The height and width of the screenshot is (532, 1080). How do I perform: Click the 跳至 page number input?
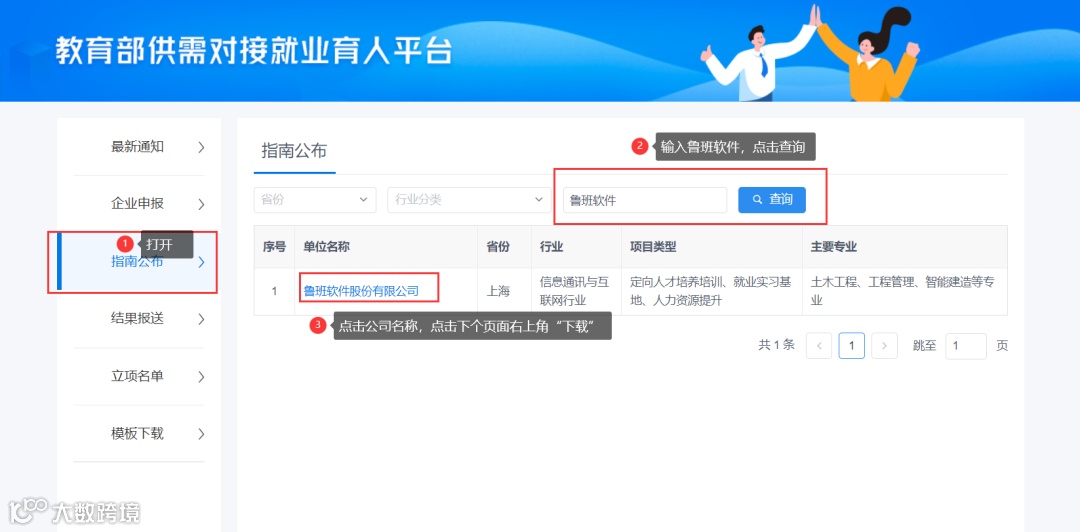[x=966, y=346]
